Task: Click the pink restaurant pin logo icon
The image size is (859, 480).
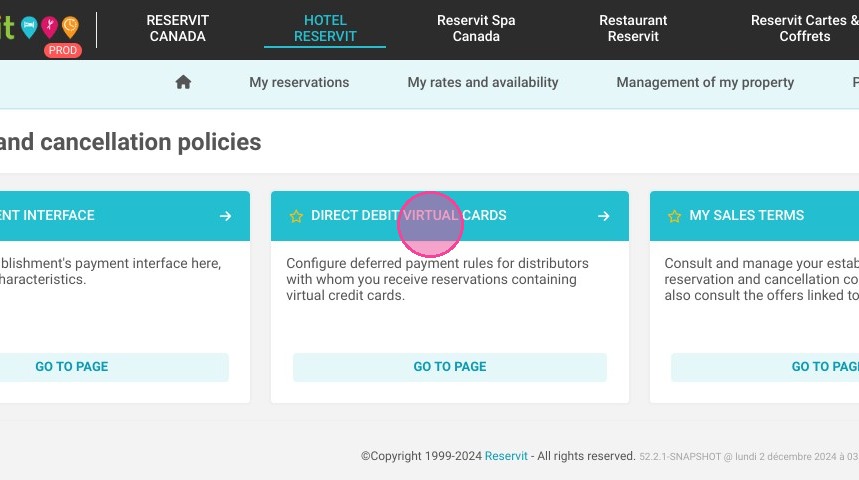Action: point(49,27)
